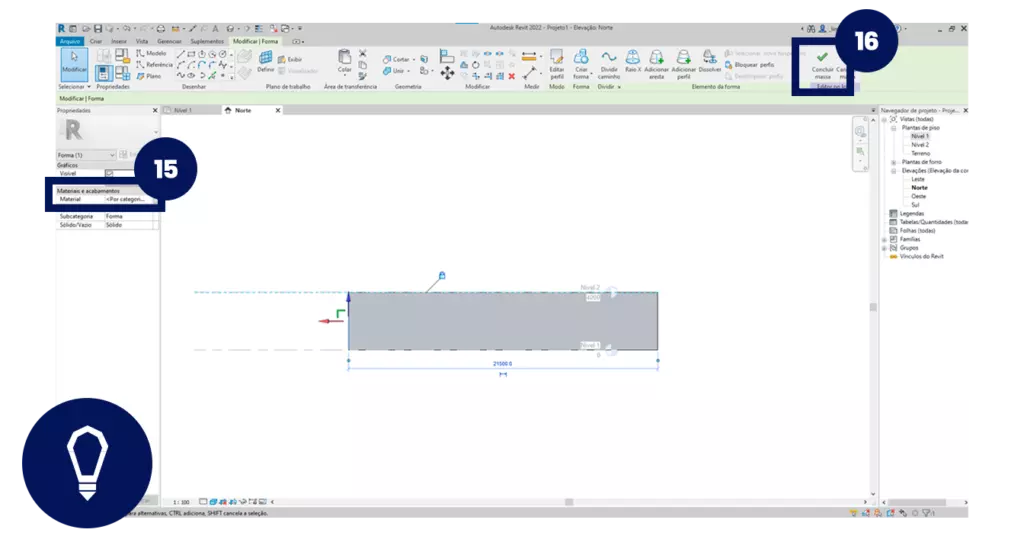Toggle the Raio X tool
This screenshot has width=1024, height=539.
pos(633,61)
